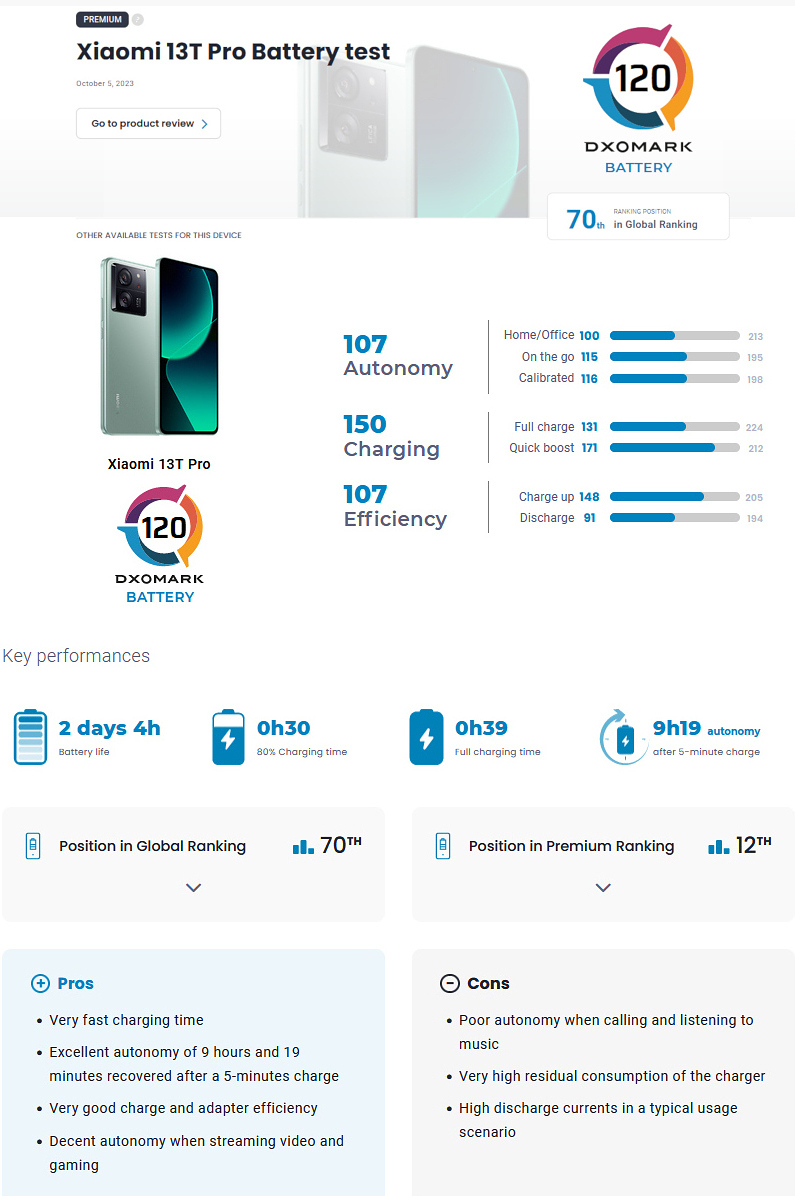Viewport: 795px width, 1196px height.
Task: Expand the Position in Global Ranking panel
Action: 194,887
